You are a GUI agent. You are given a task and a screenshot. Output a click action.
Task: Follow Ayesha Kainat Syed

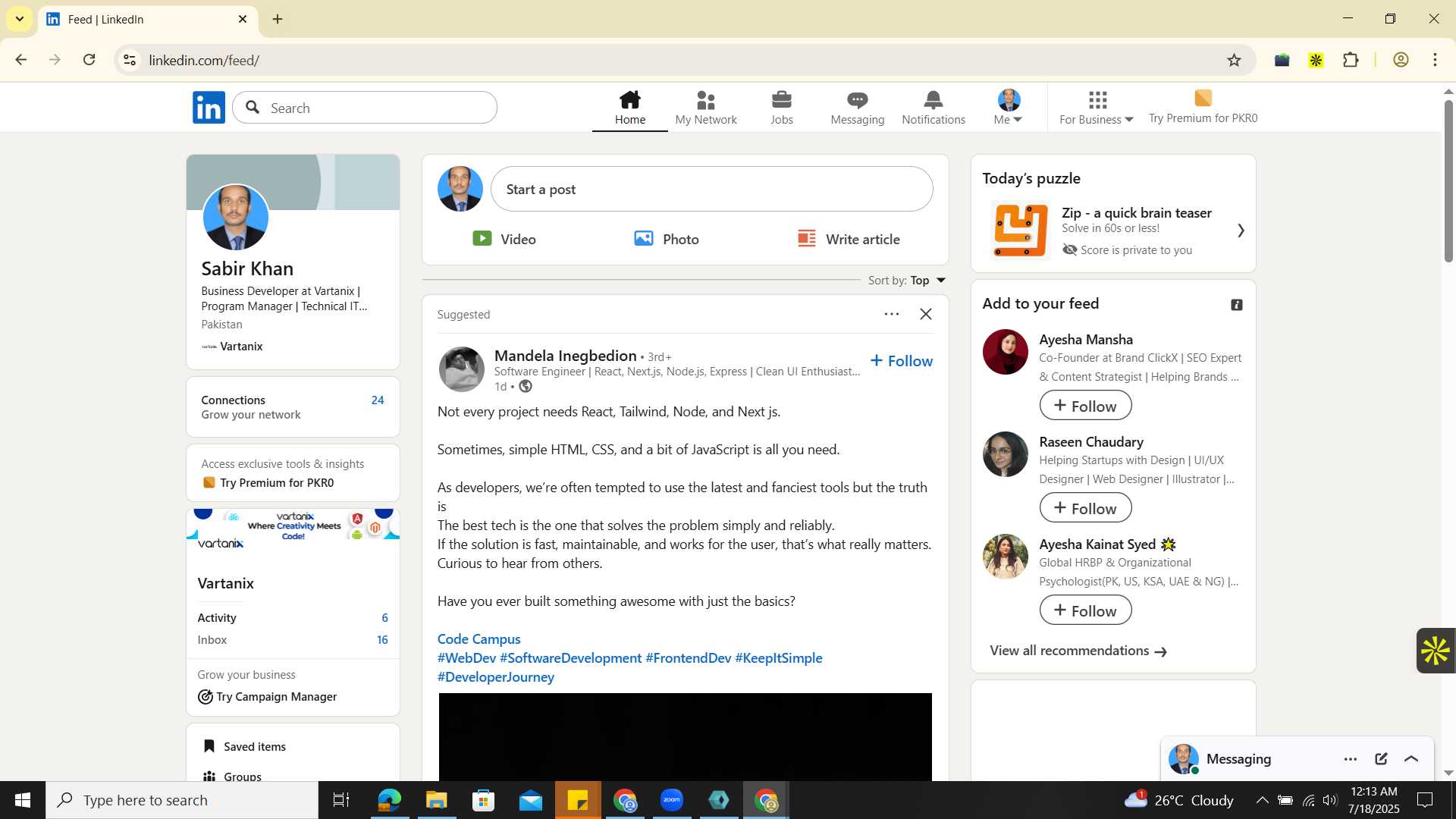(1085, 610)
